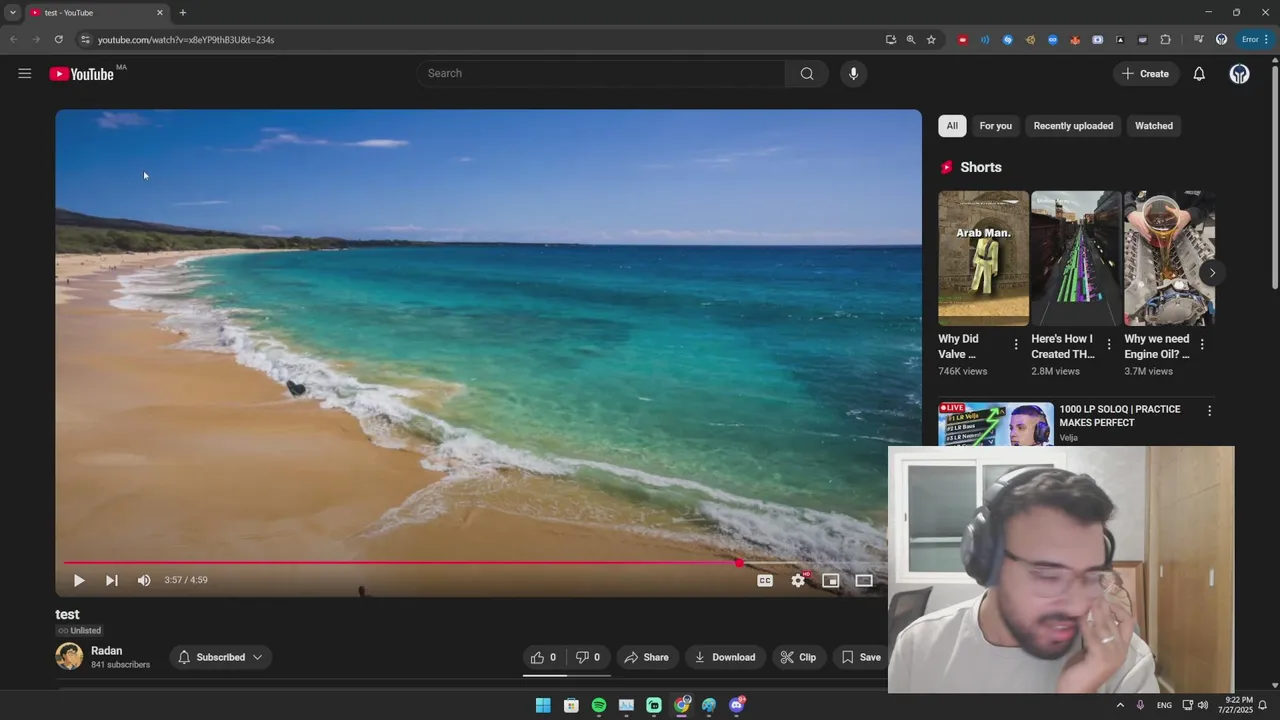Open the 1000 LP SOLOQ live video title
1280x720 pixels.
(1120, 416)
